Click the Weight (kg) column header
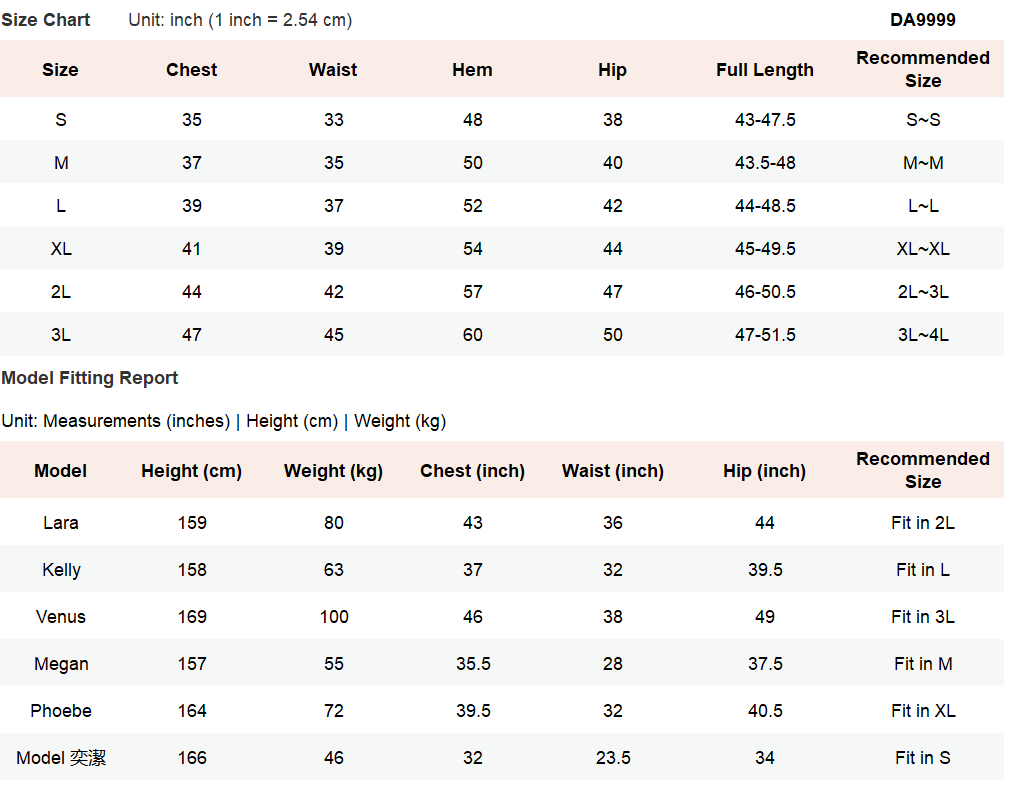The height and width of the screenshot is (787, 1011). point(333,471)
